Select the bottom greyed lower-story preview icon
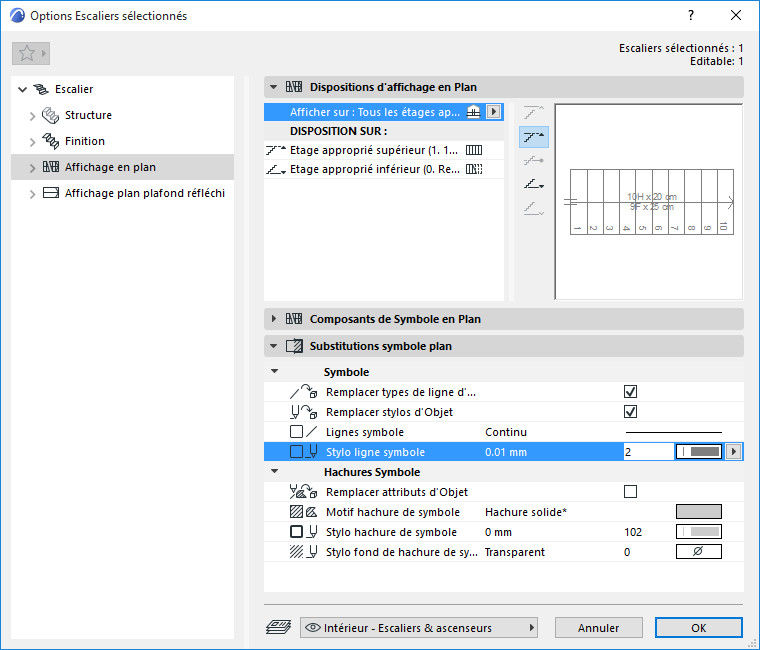760x650 pixels. pyautogui.click(x=534, y=208)
